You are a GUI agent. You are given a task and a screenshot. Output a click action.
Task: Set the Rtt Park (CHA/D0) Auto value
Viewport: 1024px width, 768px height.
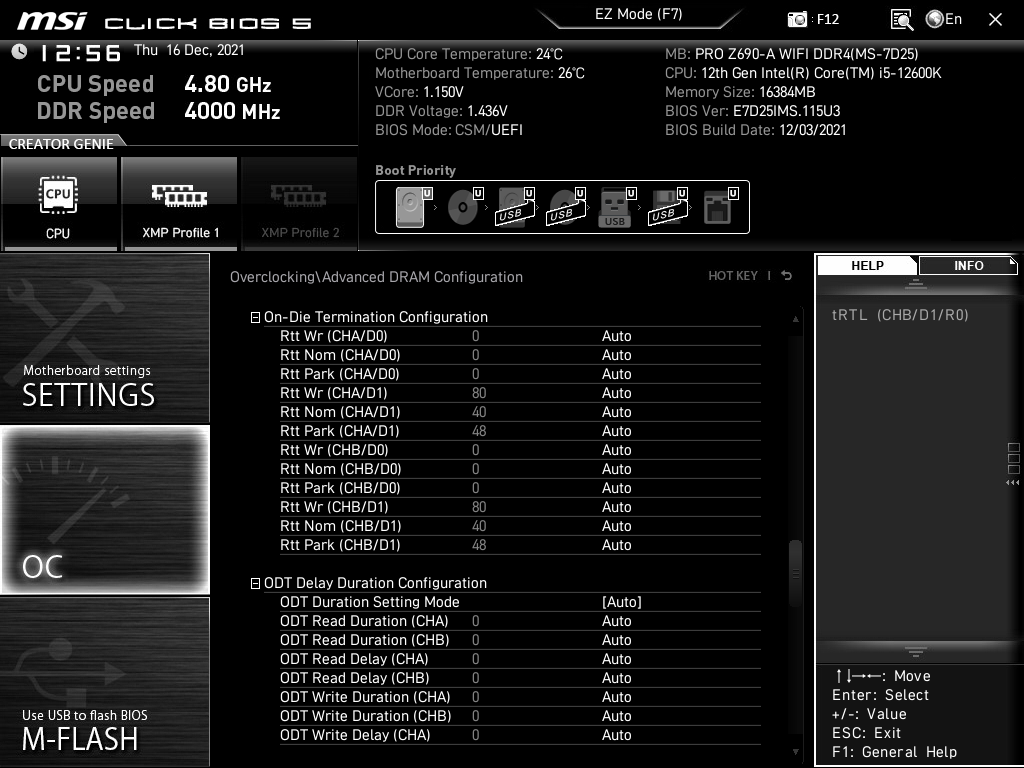[616, 374]
